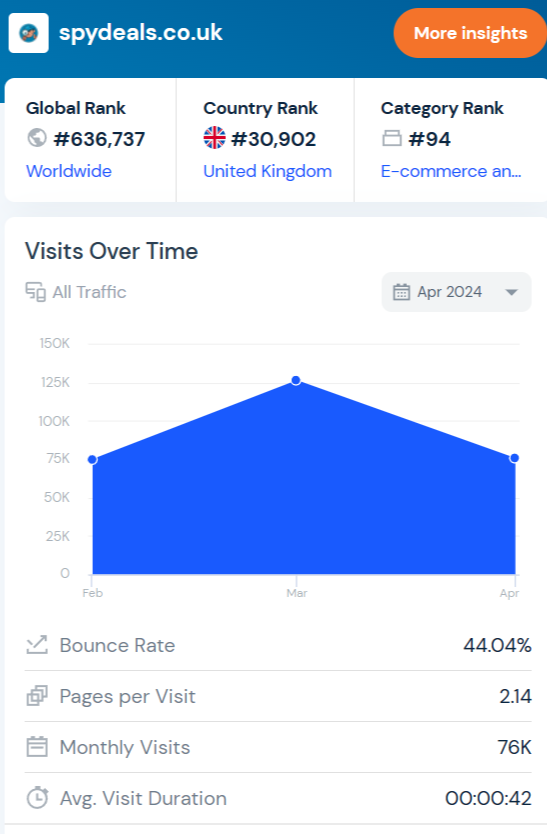
Task: Click the date dropdown arrow
Action: (x=511, y=292)
